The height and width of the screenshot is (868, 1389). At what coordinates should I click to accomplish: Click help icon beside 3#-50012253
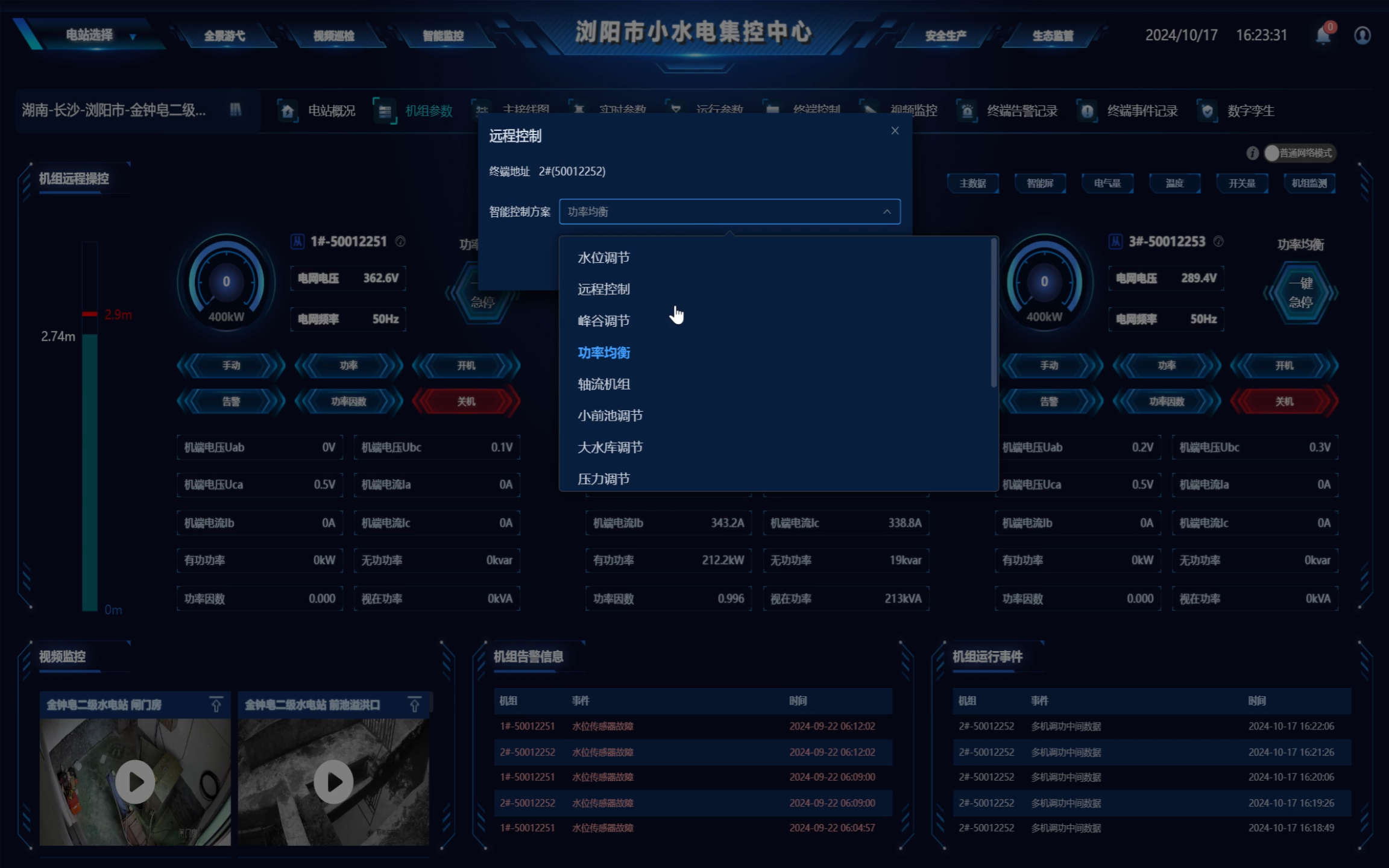(x=1218, y=242)
